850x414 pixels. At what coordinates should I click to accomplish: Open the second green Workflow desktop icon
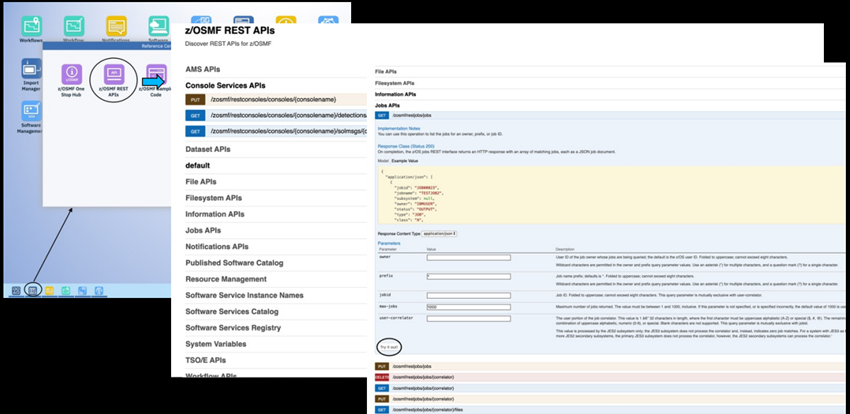point(74,27)
